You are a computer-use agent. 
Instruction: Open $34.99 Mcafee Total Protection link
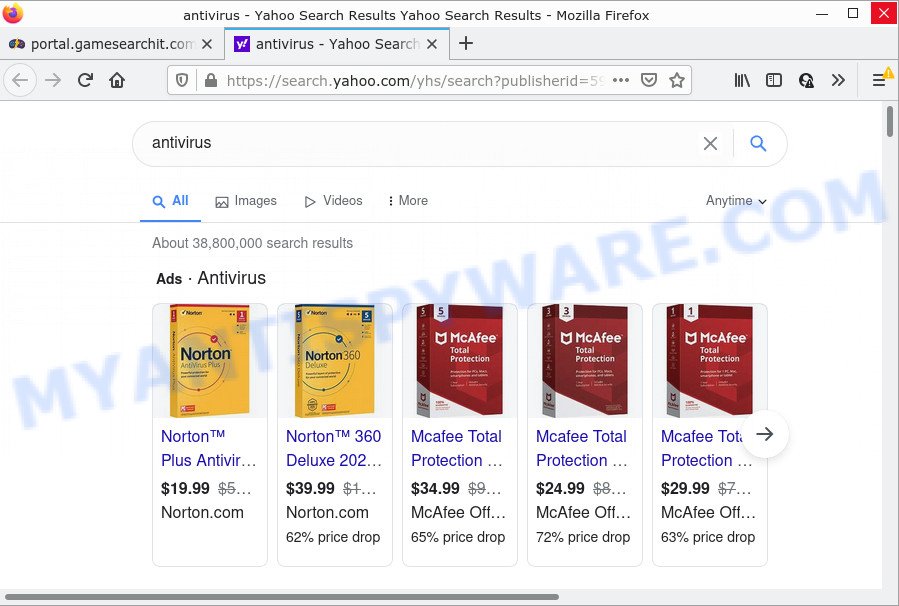(457, 448)
